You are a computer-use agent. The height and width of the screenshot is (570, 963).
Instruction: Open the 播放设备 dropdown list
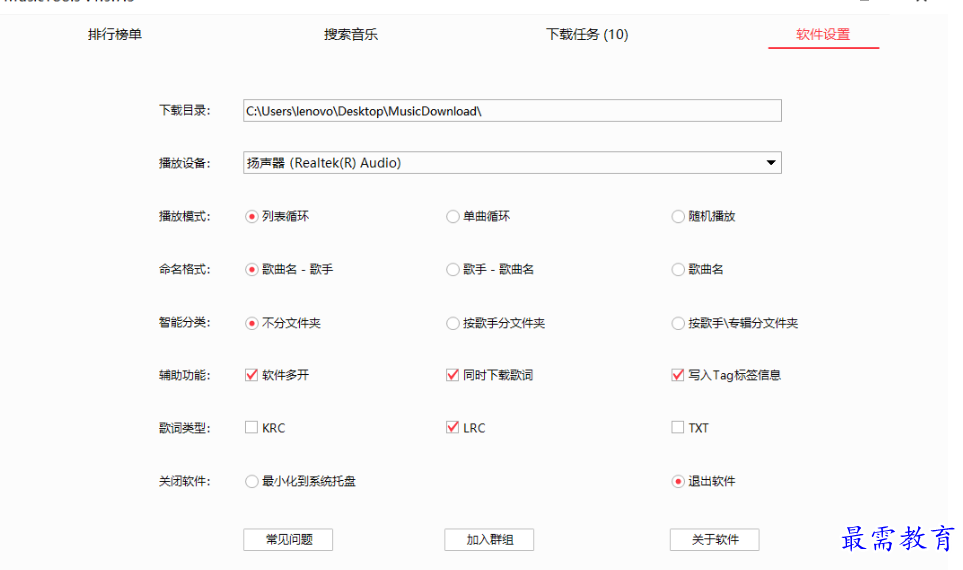[x=512, y=163]
